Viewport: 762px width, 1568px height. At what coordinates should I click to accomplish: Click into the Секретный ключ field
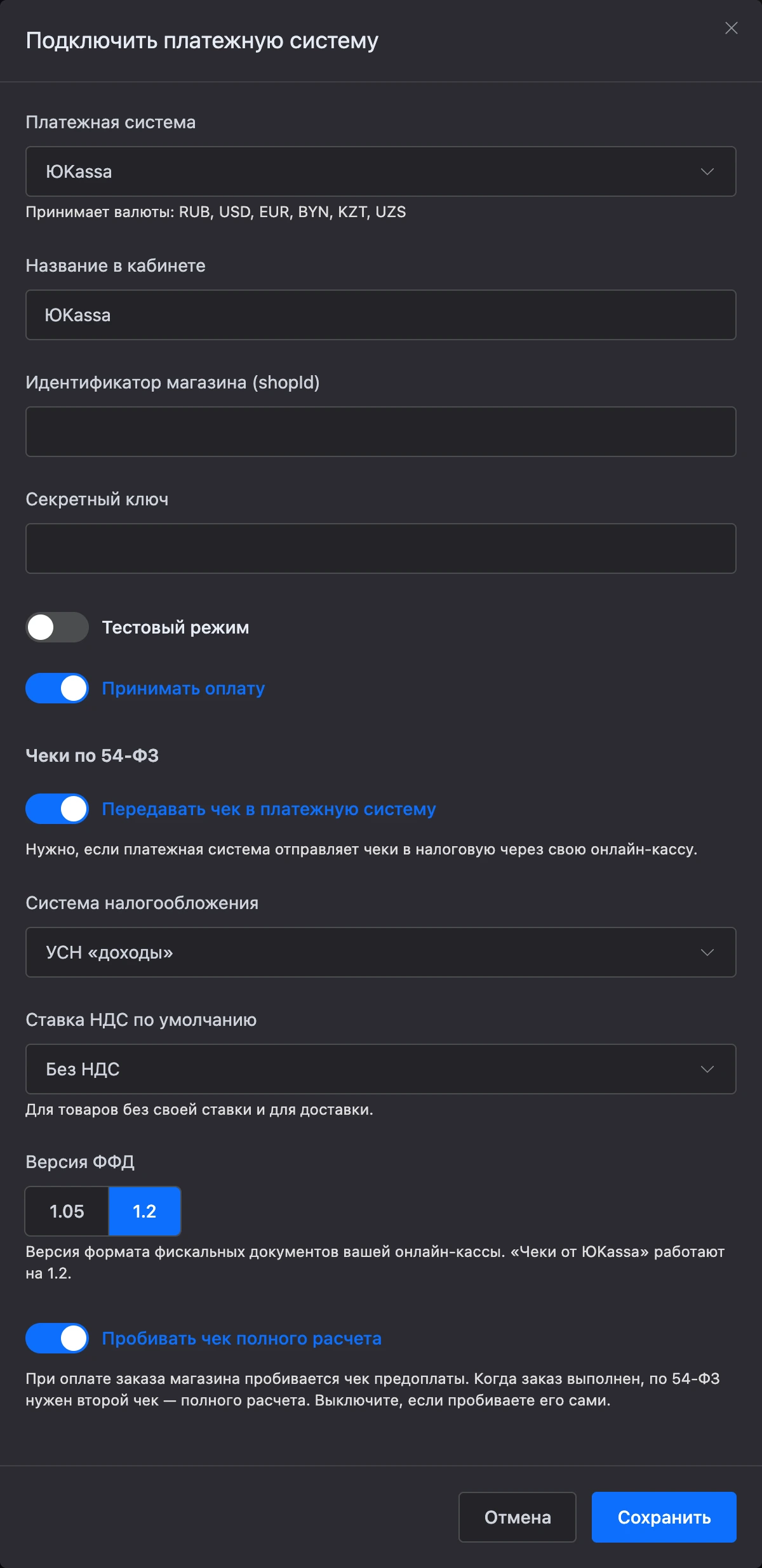381,548
